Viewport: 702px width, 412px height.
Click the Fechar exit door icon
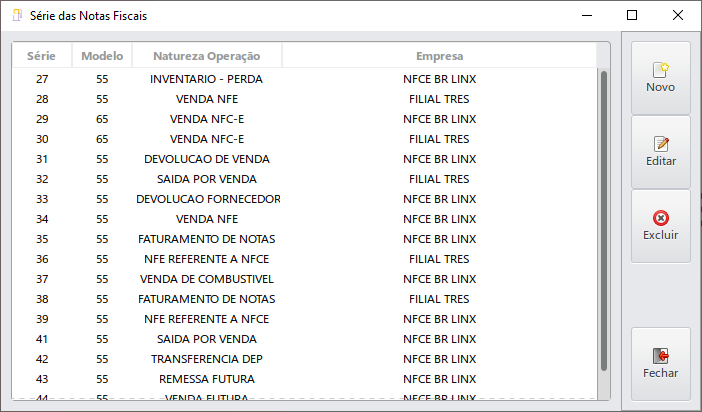660,355
